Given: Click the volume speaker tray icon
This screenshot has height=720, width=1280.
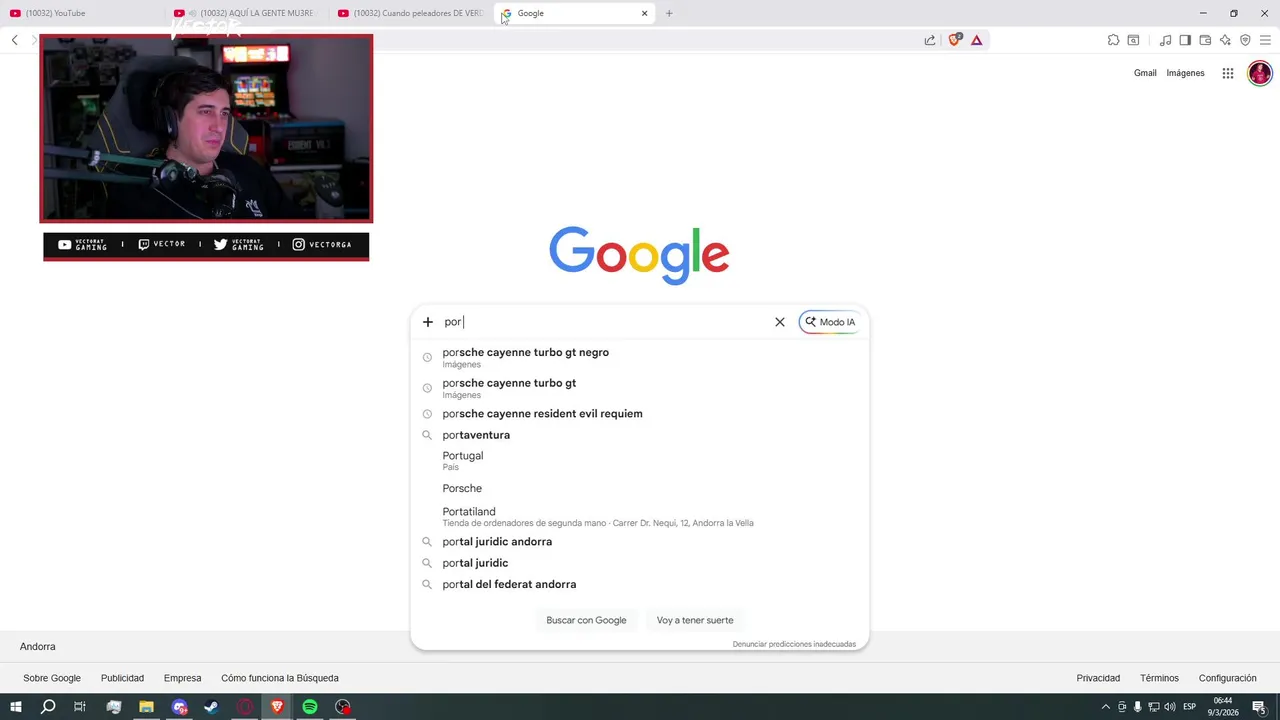Looking at the screenshot, I should [x=1169, y=707].
